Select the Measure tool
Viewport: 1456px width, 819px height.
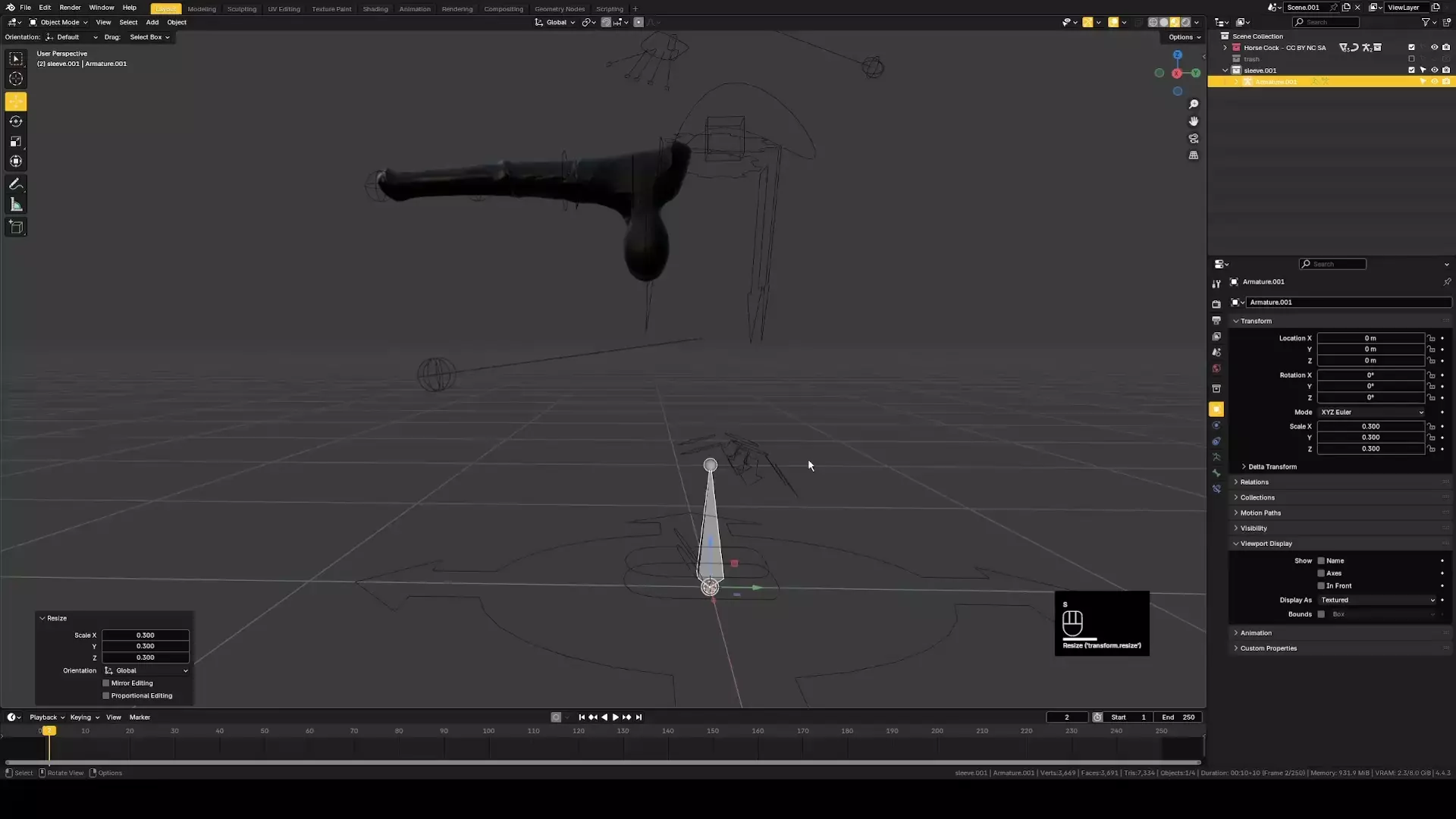pos(15,205)
